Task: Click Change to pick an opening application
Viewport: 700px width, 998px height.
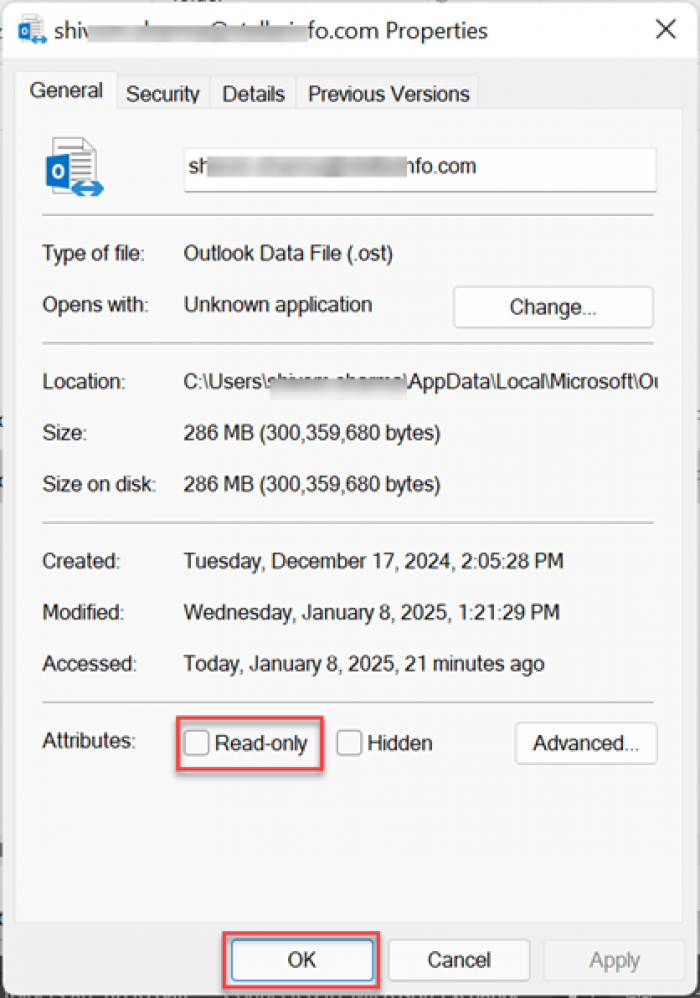Action: (x=553, y=307)
